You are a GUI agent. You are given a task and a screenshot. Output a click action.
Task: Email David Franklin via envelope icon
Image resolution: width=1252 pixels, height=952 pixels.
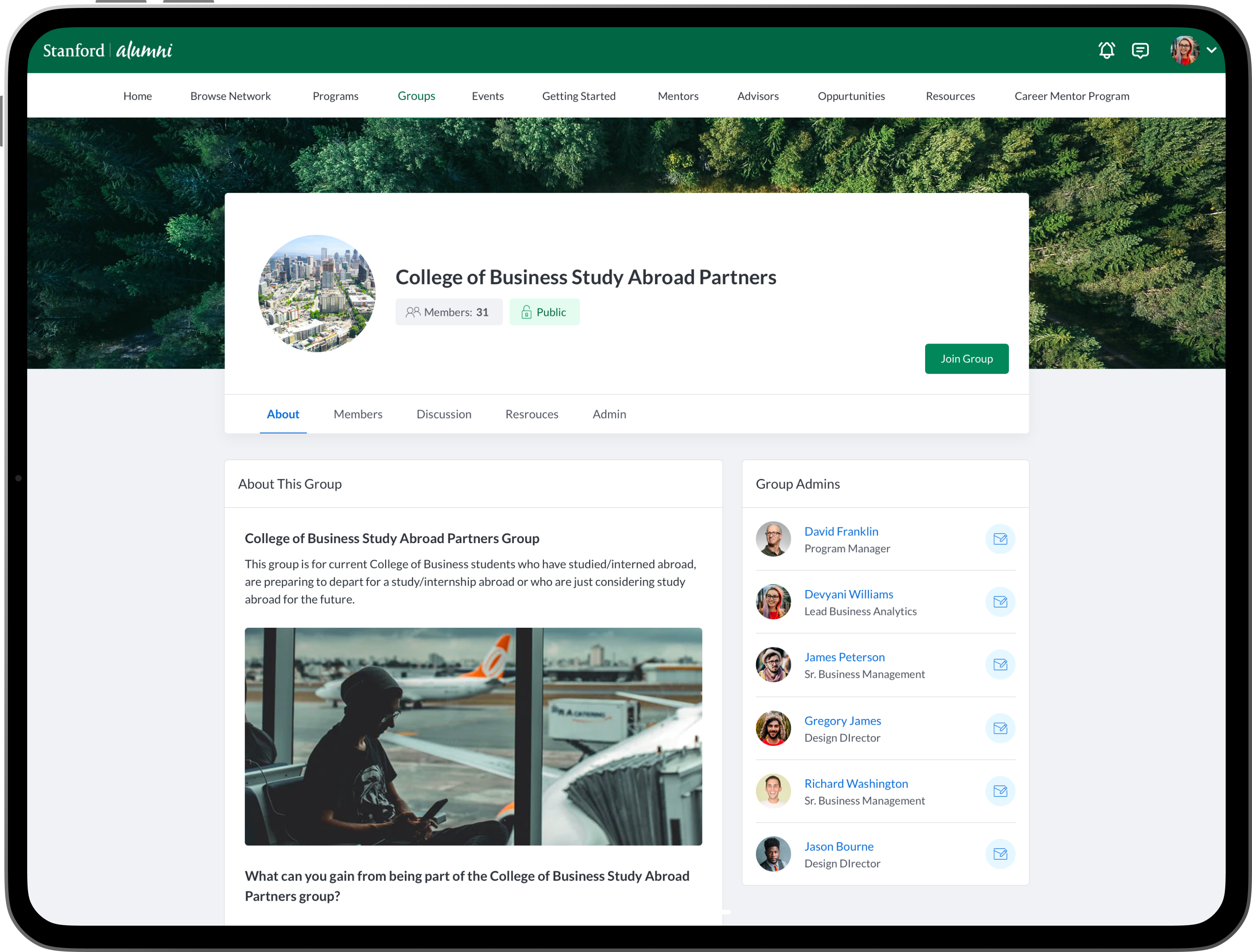pyautogui.click(x=1000, y=539)
